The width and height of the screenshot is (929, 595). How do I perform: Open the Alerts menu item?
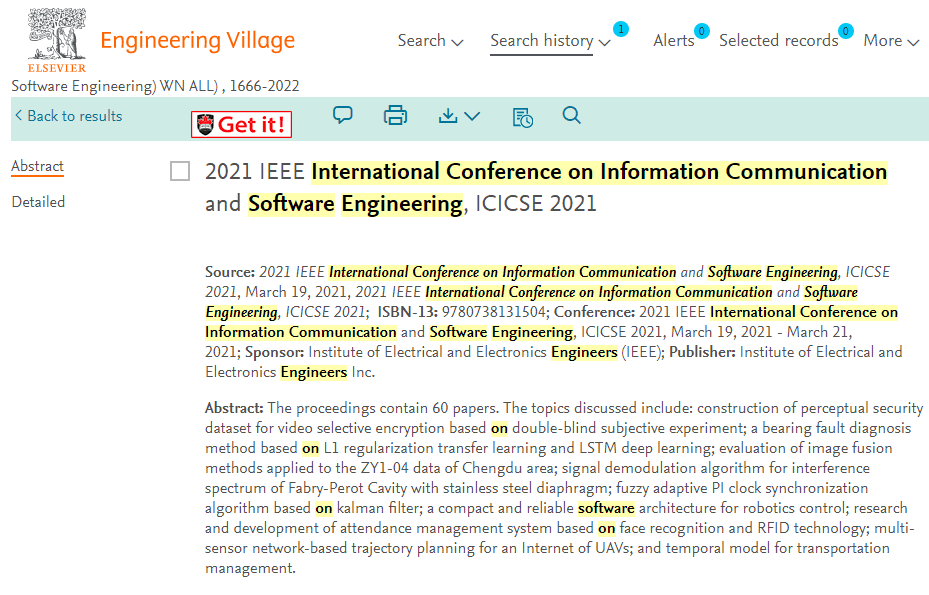(674, 41)
